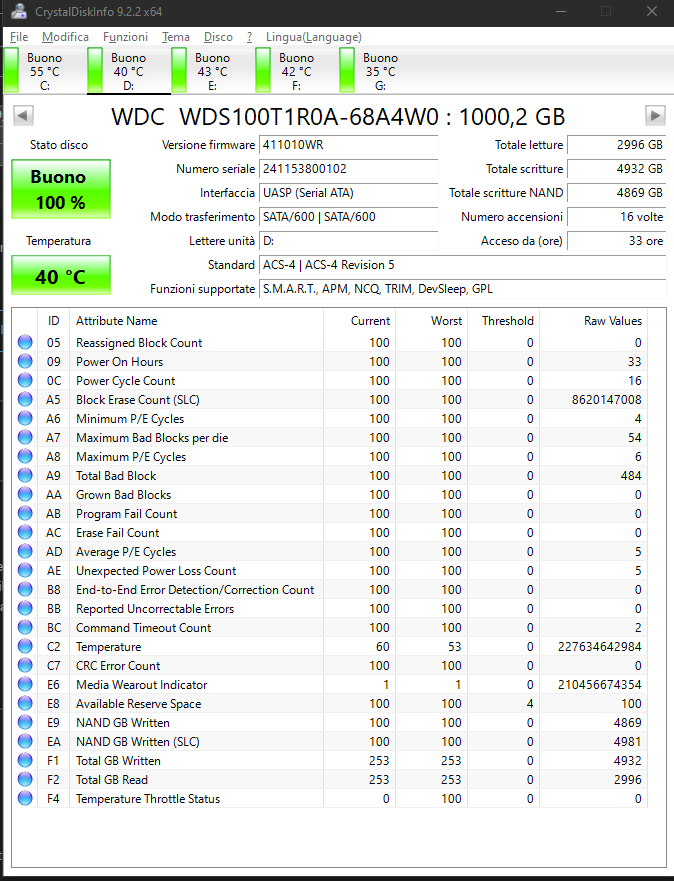Screen dimensions: 674x881
Task: Select the Temperature Throttle Status row text
Action: [x=148, y=799]
